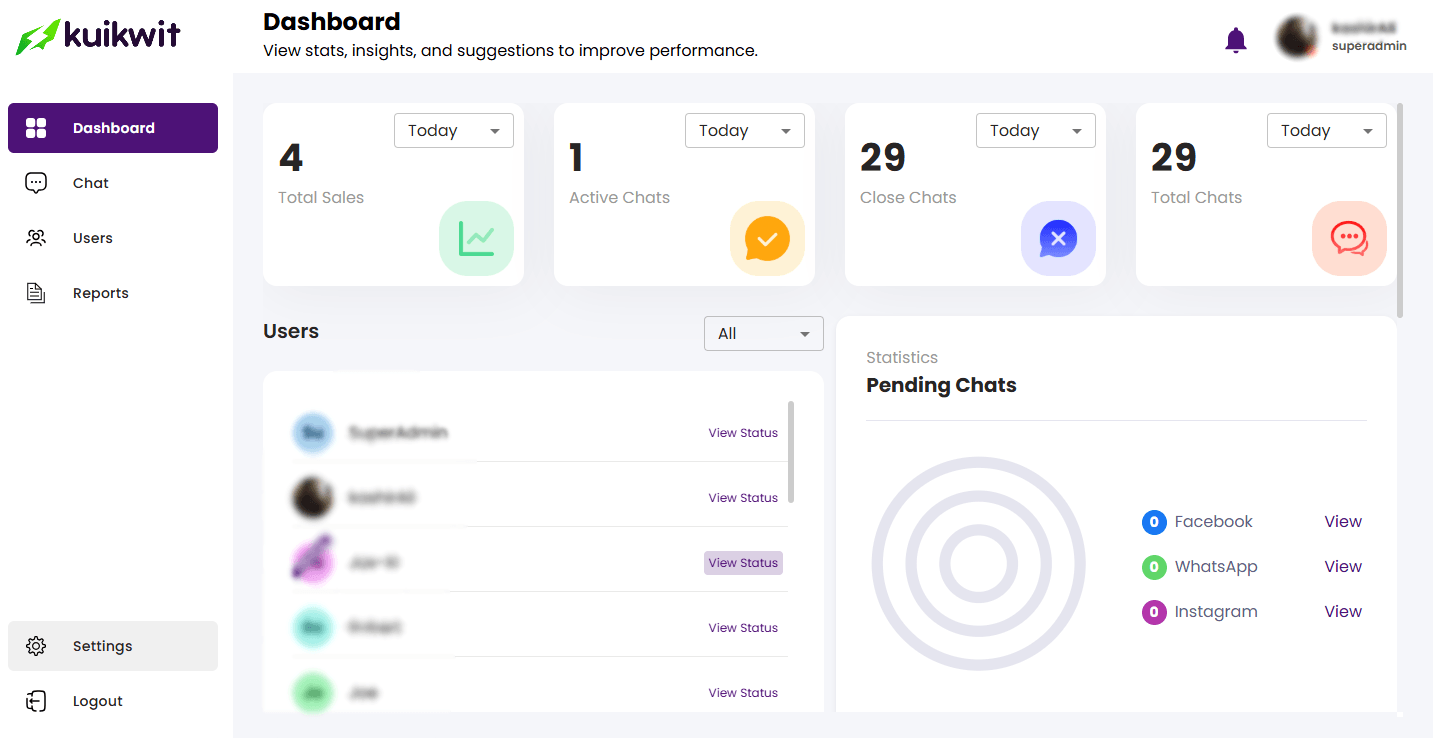Go to Chat in the sidebar
The height and width of the screenshot is (738, 1433).
coord(90,183)
